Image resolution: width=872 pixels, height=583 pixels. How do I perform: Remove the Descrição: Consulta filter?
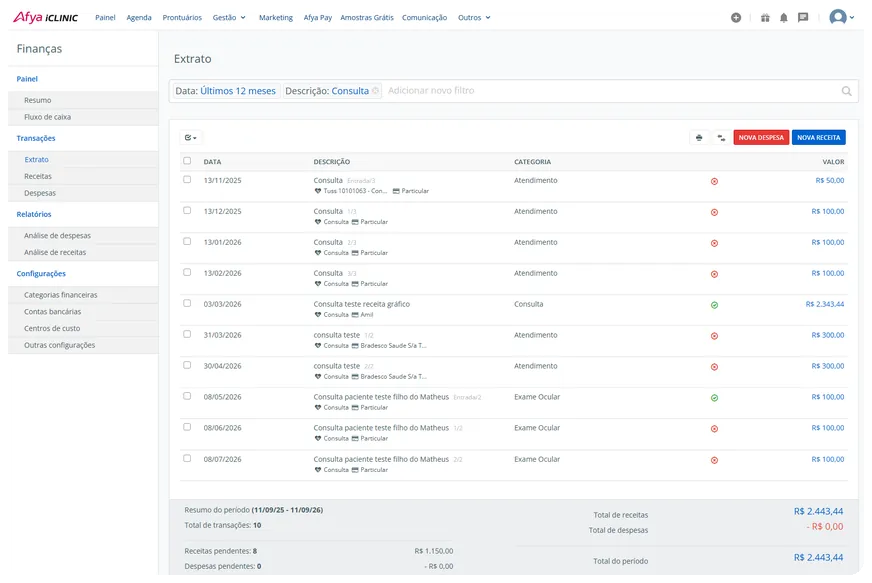[x=375, y=91]
